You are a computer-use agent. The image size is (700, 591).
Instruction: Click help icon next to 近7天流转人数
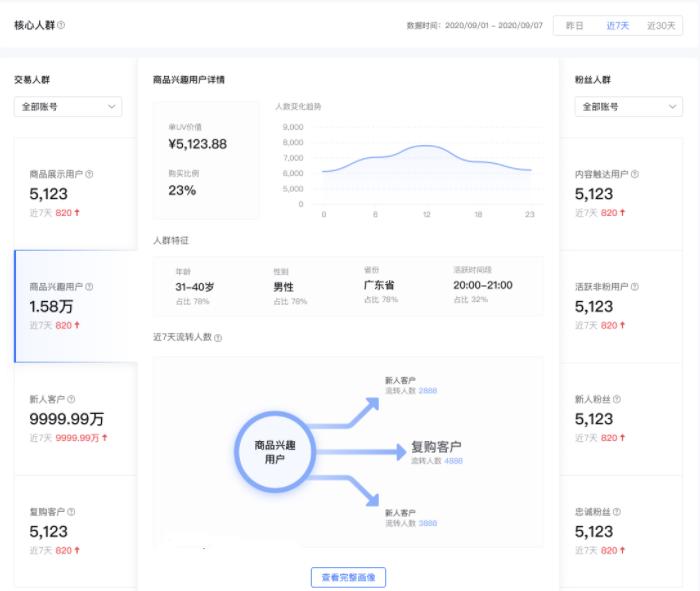[218, 338]
